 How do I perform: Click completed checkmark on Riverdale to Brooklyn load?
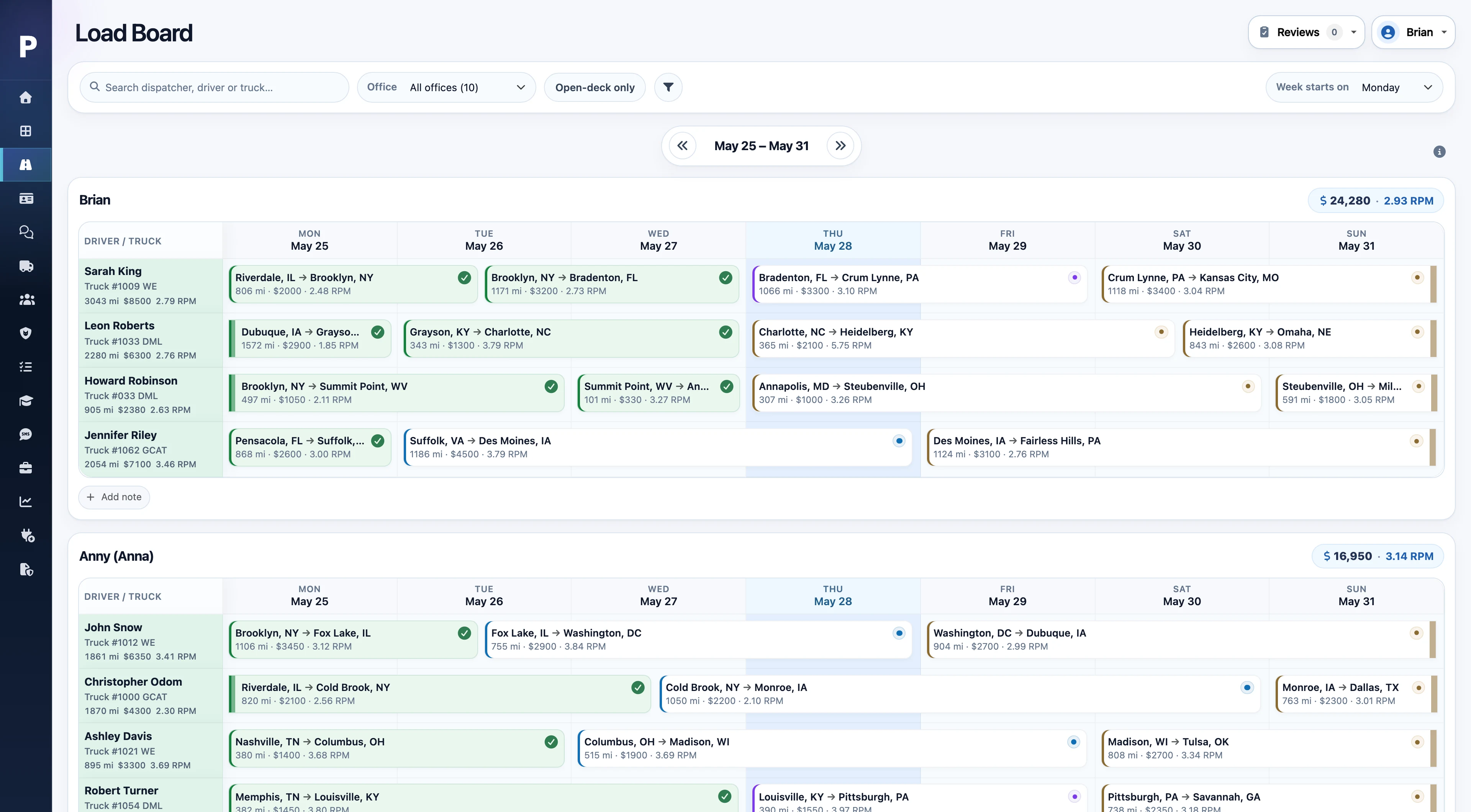pyautogui.click(x=464, y=278)
